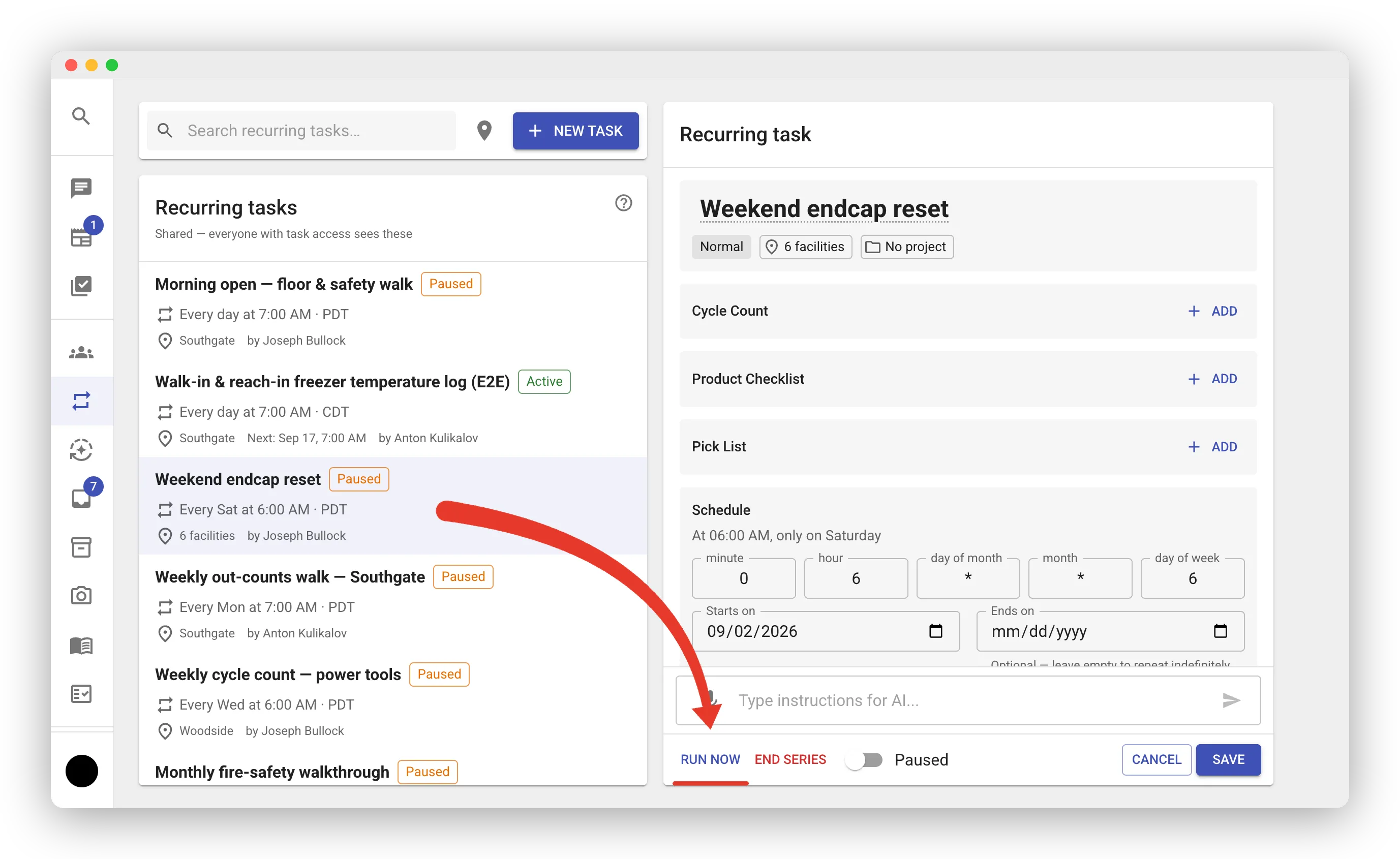Edit the day of month field
Image resolution: width=1400 pixels, height=859 pixels.
pyautogui.click(x=968, y=578)
